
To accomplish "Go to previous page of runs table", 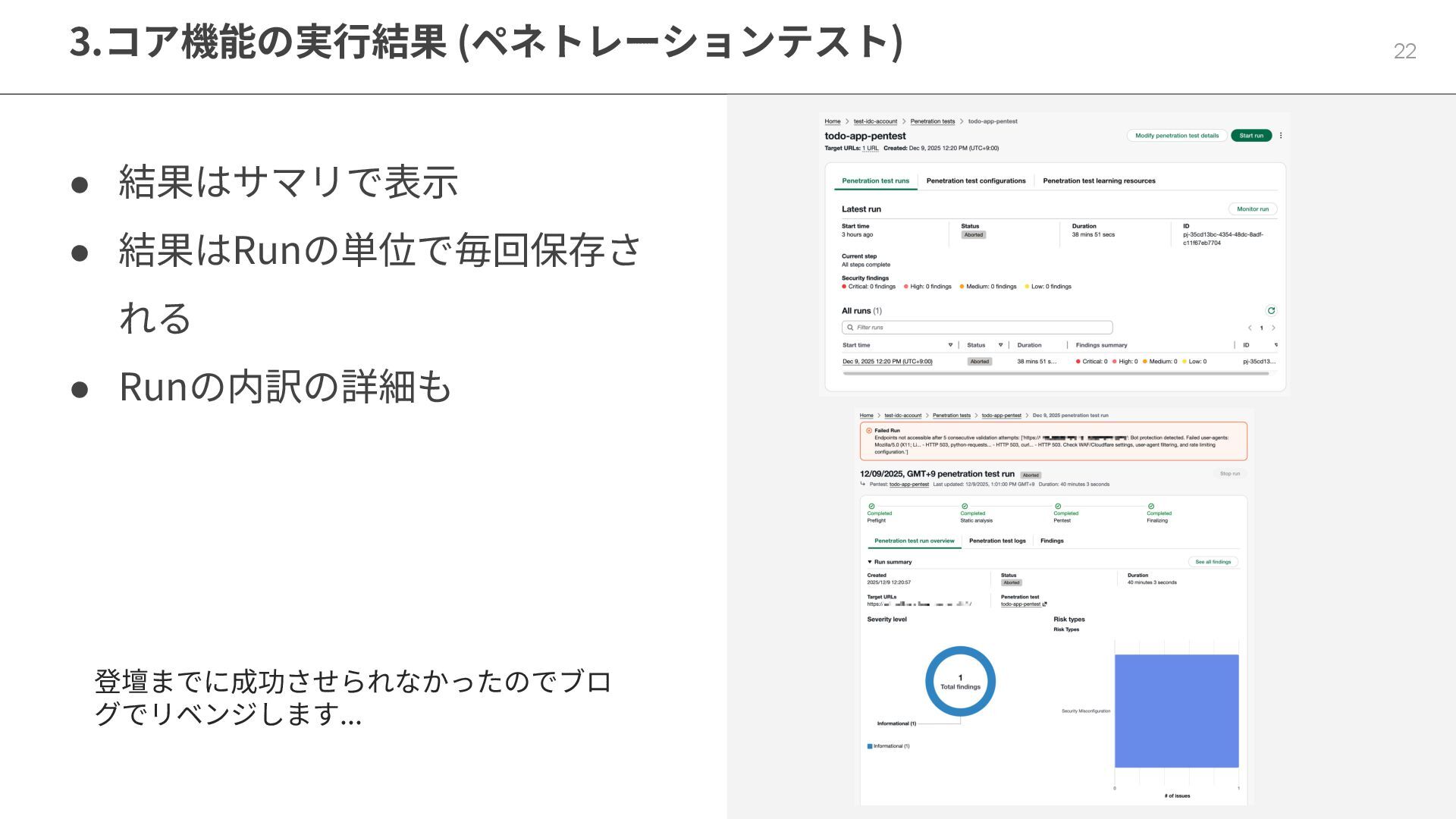I will pos(1250,328).
